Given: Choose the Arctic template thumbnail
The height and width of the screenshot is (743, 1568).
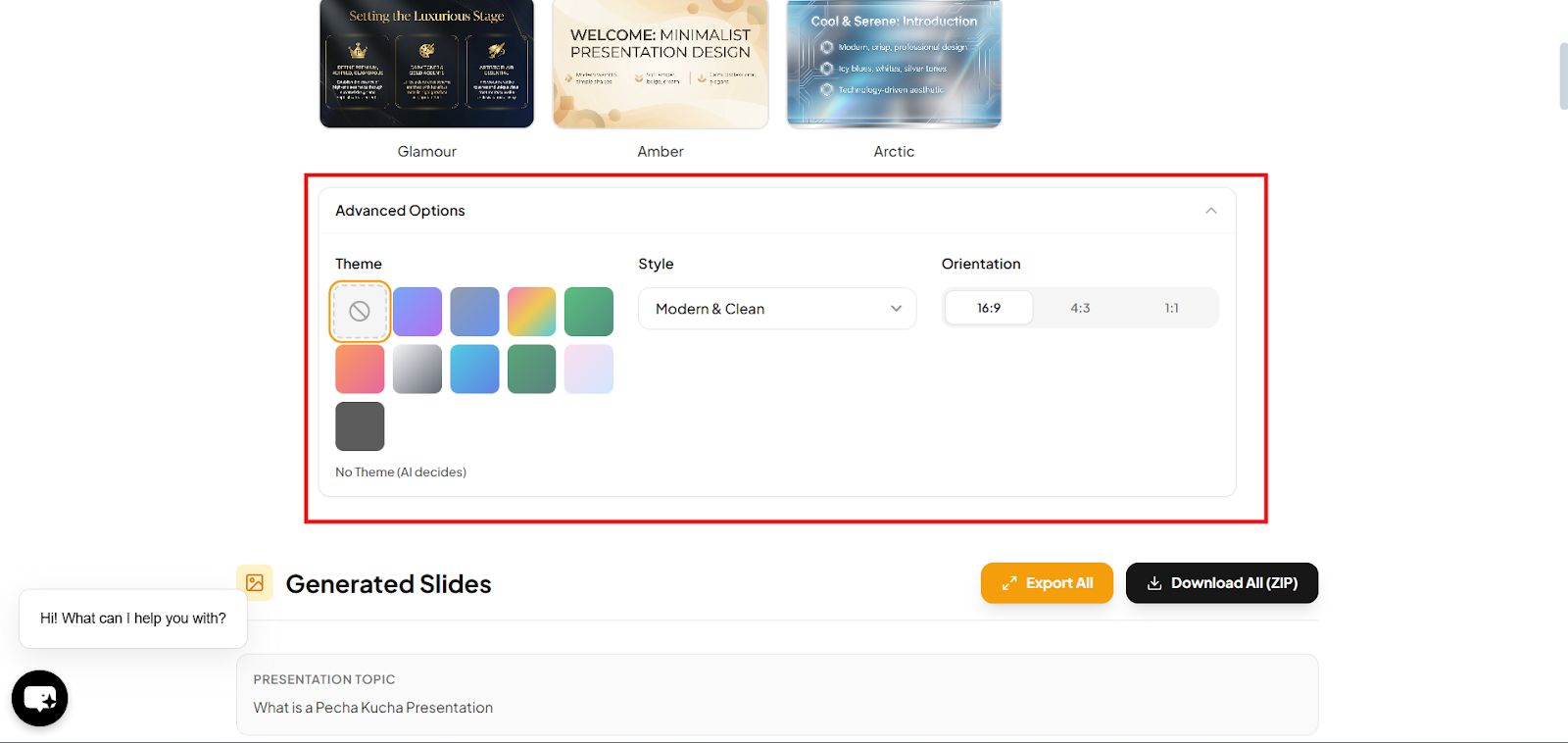Looking at the screenshot, I should (894, 64).
